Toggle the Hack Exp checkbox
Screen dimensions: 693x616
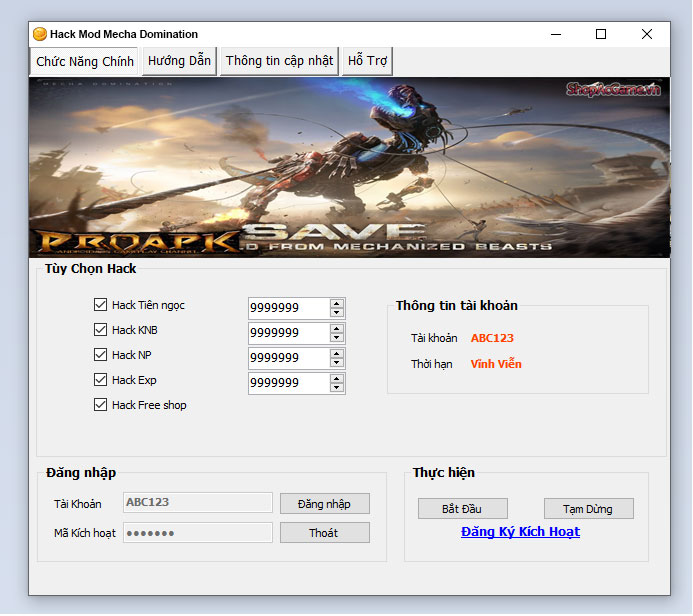100,380
